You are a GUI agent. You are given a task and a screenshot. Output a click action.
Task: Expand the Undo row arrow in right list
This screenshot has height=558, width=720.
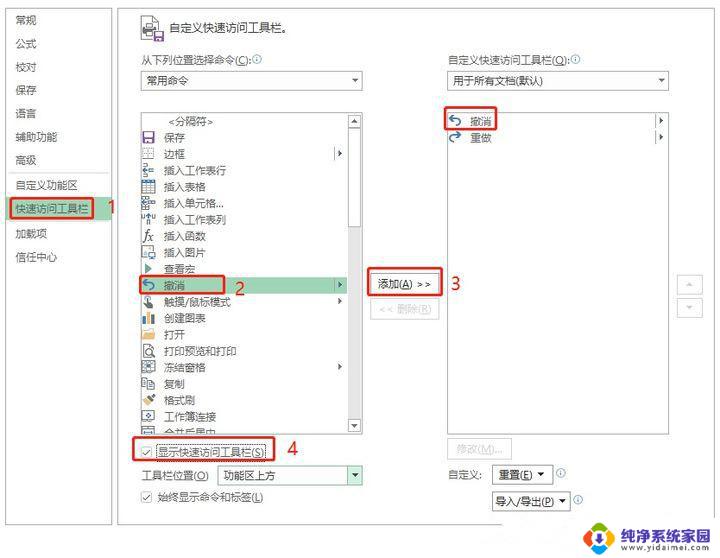click(661, 120)
